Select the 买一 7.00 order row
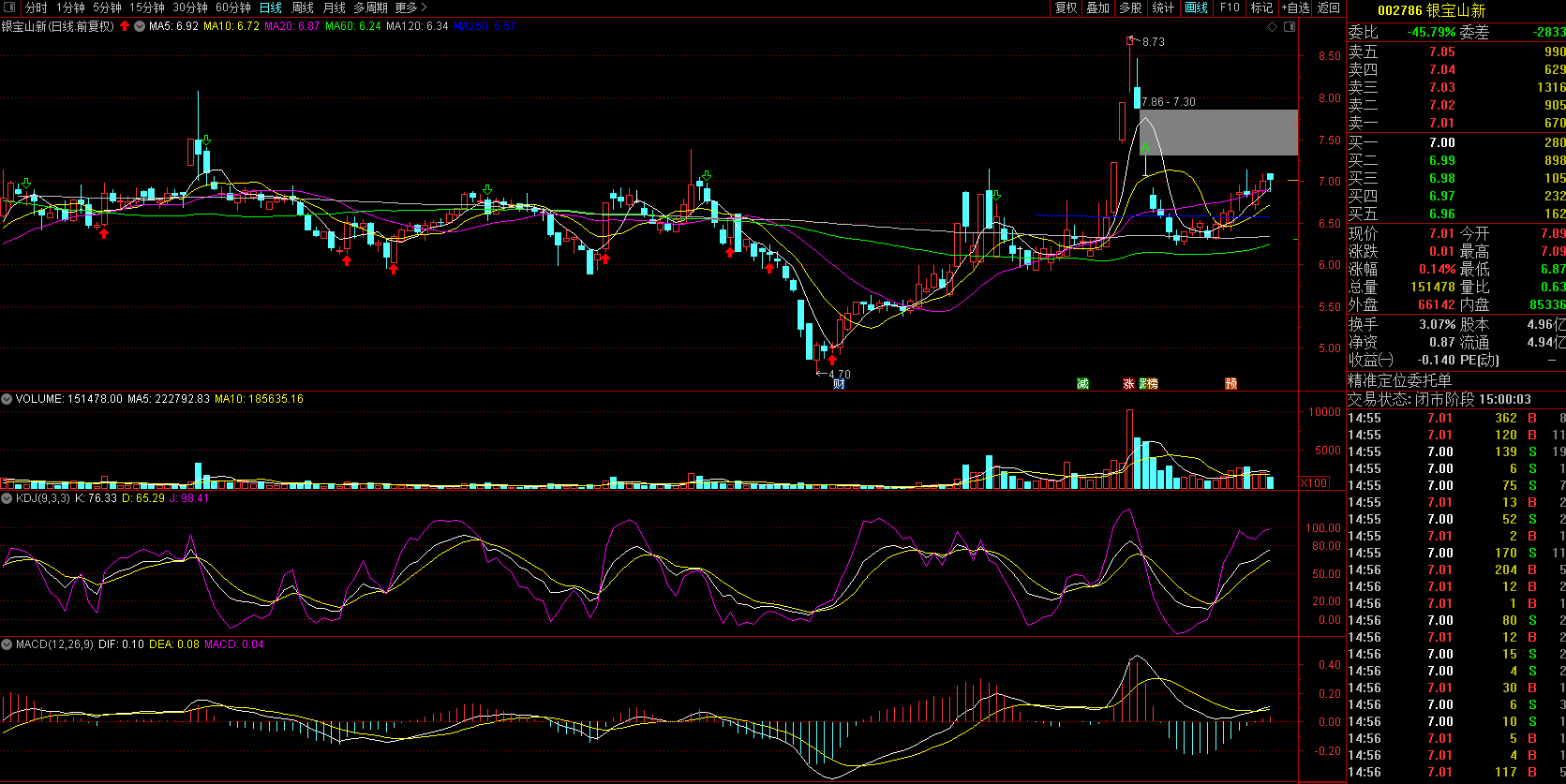 1456,142
